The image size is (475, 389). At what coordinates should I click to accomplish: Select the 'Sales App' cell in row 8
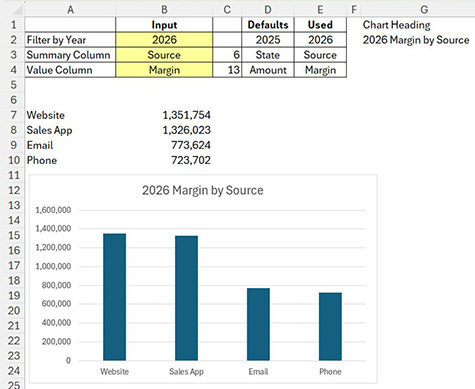tap(70, 130)
